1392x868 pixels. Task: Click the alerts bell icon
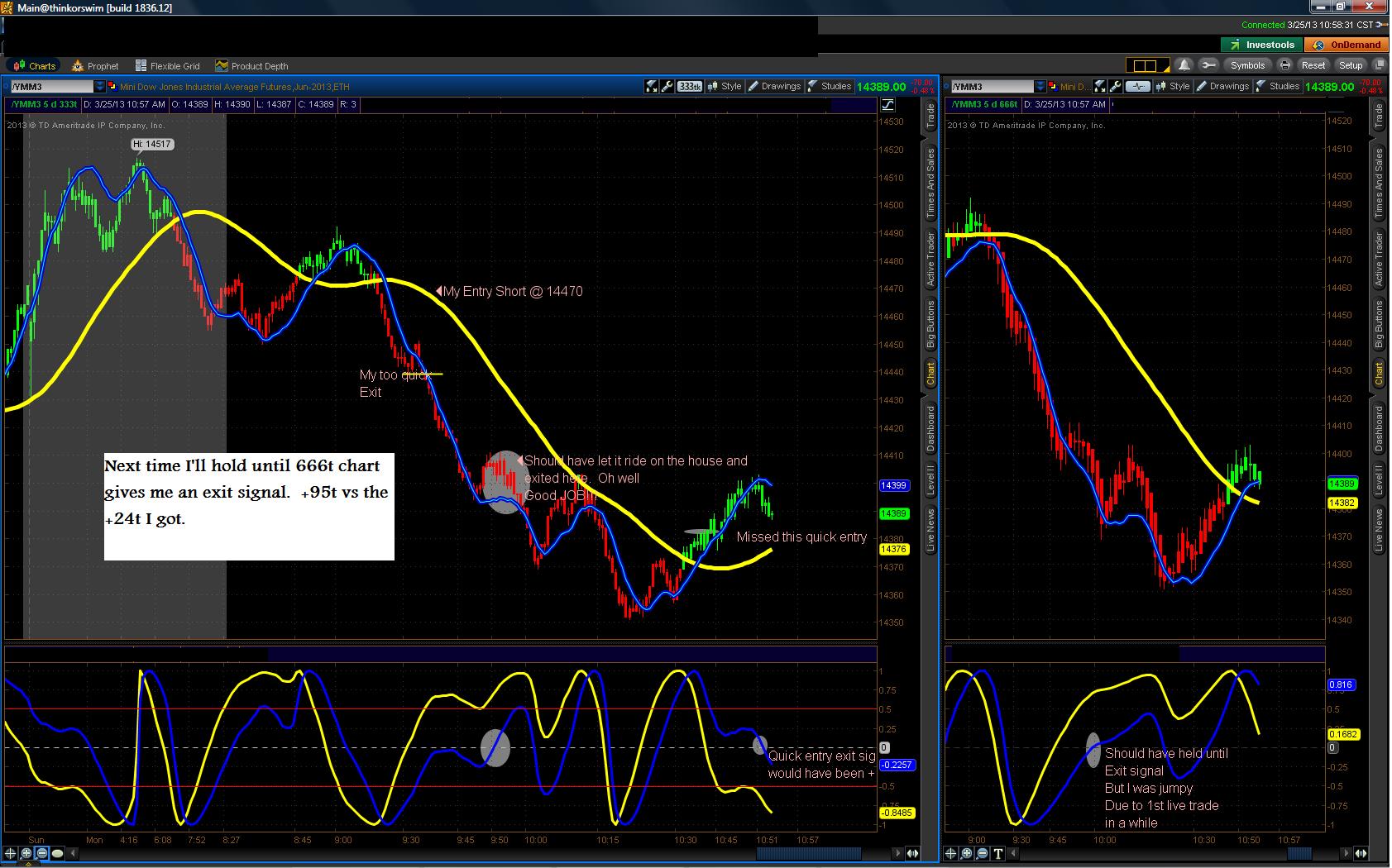[x=1184, y=65]
